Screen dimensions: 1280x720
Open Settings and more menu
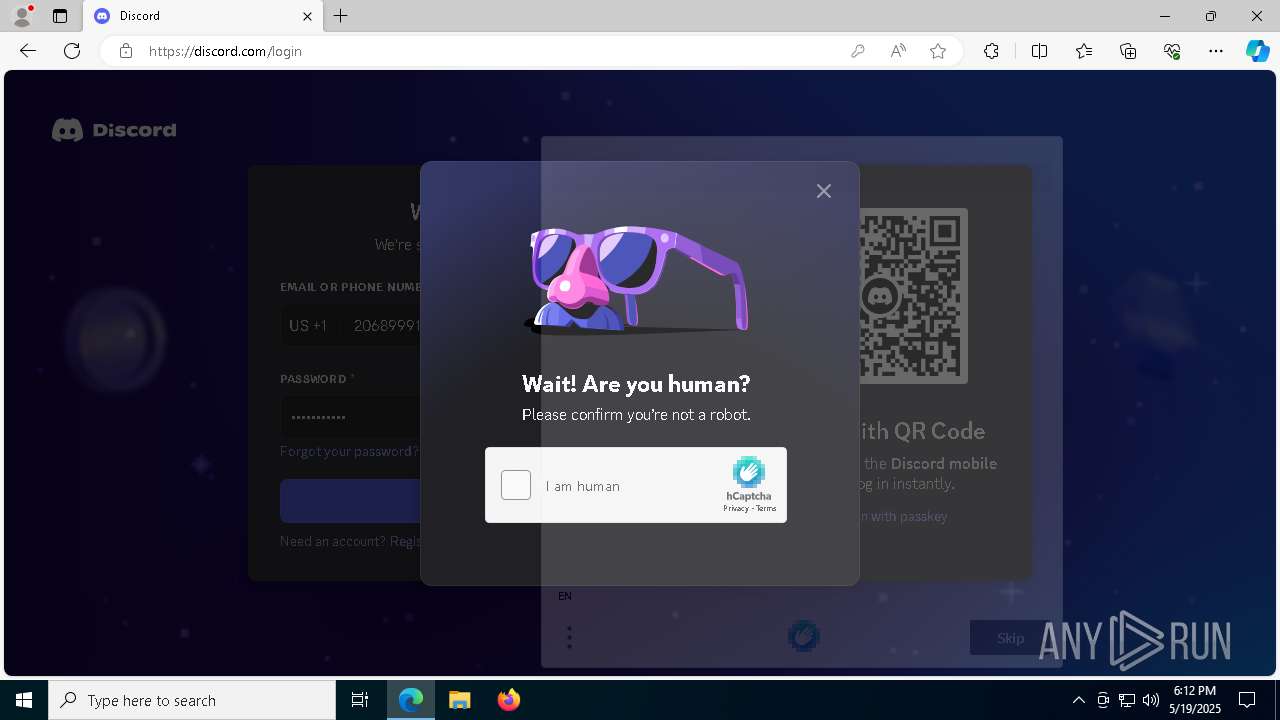(x=1216, y=51)
